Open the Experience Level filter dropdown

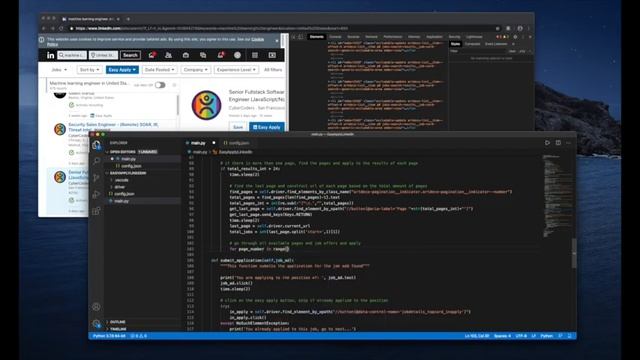click(236, 70)
